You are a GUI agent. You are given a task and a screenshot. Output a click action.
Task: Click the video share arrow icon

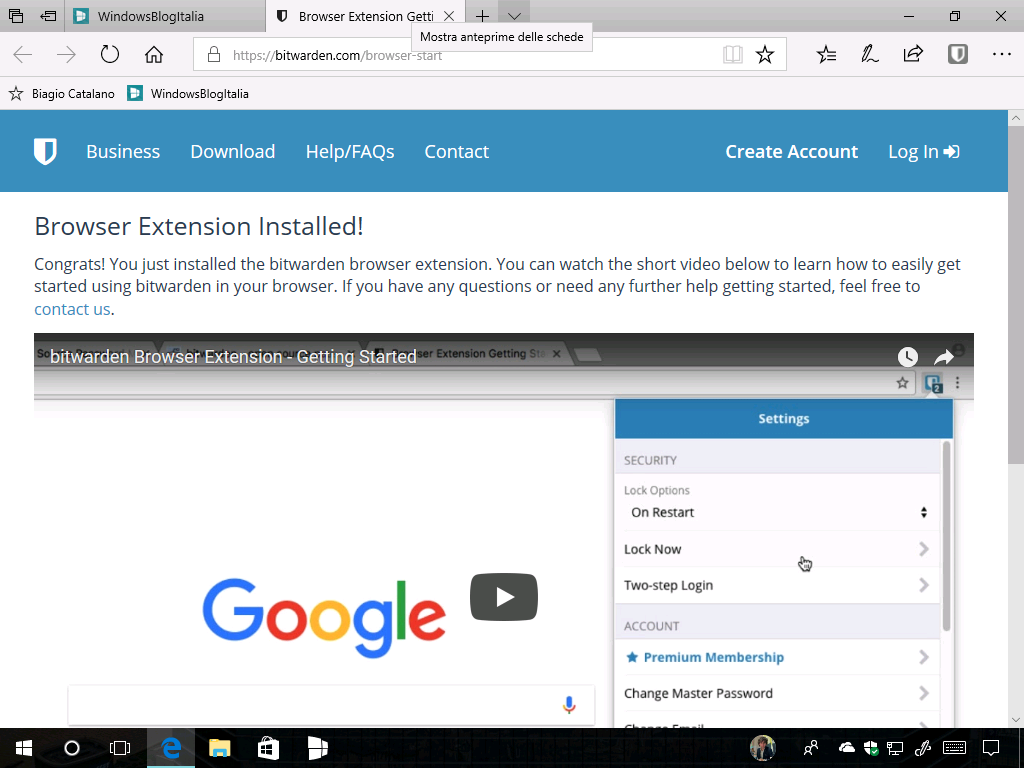point(944,357)
